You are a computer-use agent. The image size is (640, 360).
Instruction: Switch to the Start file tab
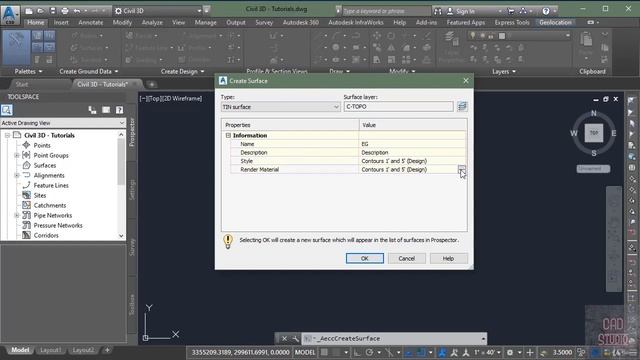coord(22,84)
